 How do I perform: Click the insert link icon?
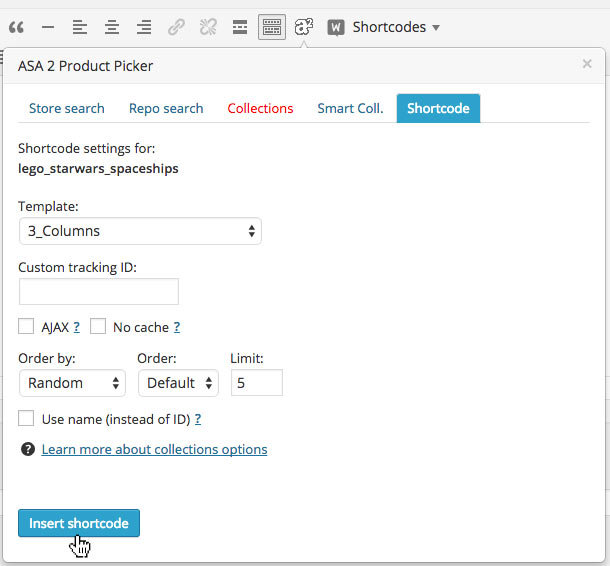[x=176, y=27]
